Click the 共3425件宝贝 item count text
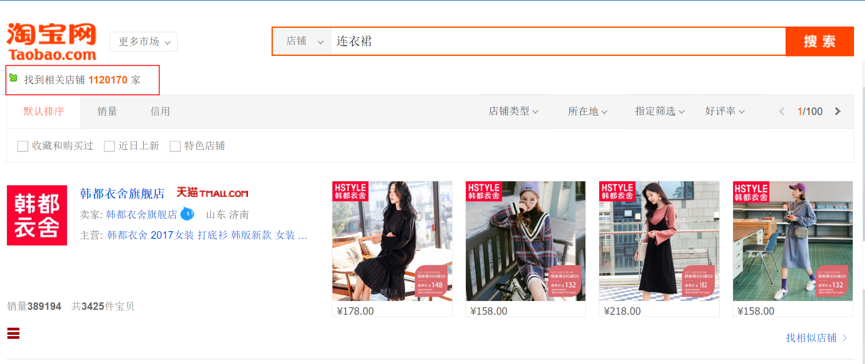 pyautogui.click(x=103, y=306)
